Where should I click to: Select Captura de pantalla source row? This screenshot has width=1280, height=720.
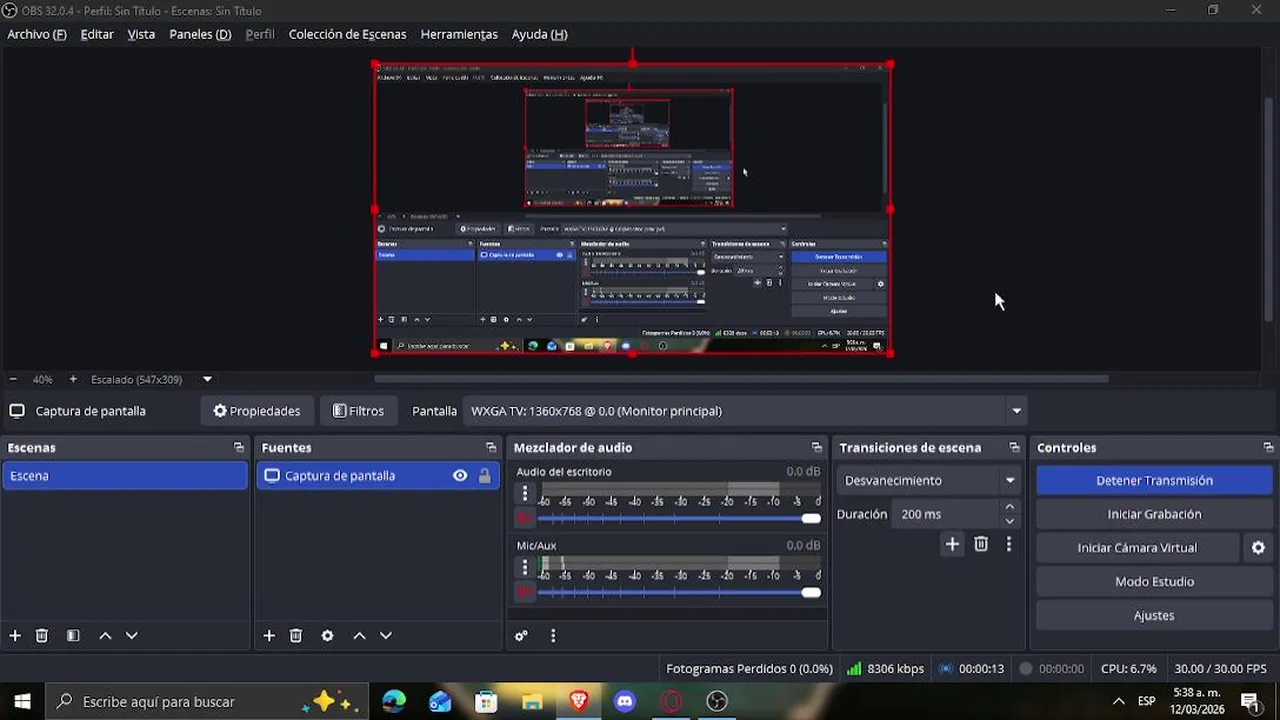coord(377,476)
